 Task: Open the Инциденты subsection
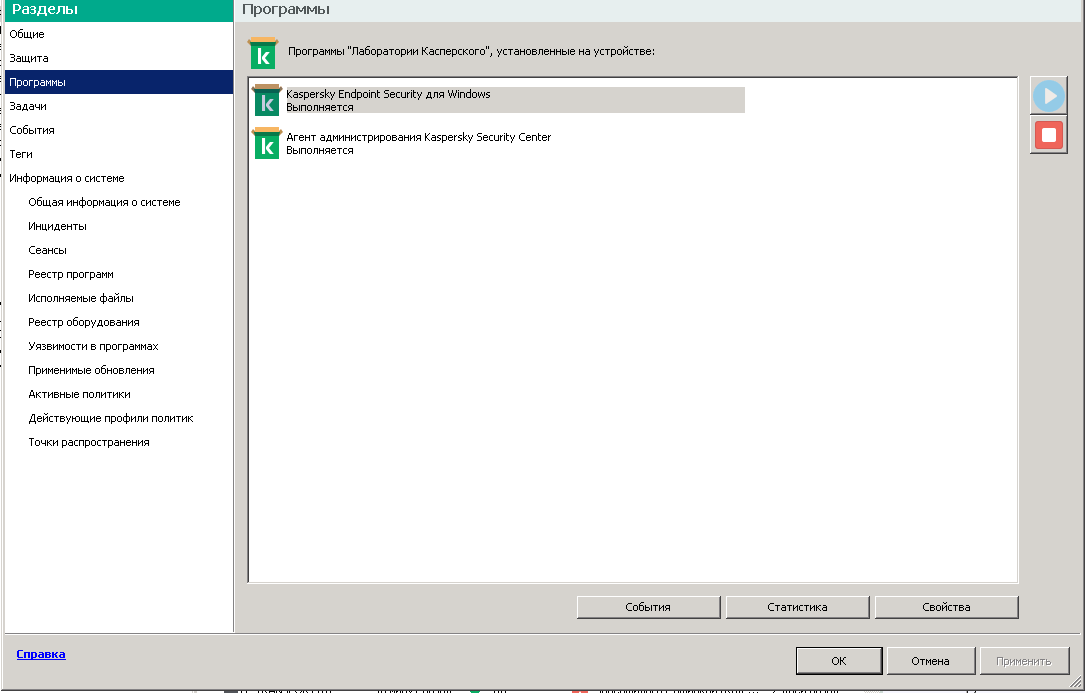(x=57, y=226)
